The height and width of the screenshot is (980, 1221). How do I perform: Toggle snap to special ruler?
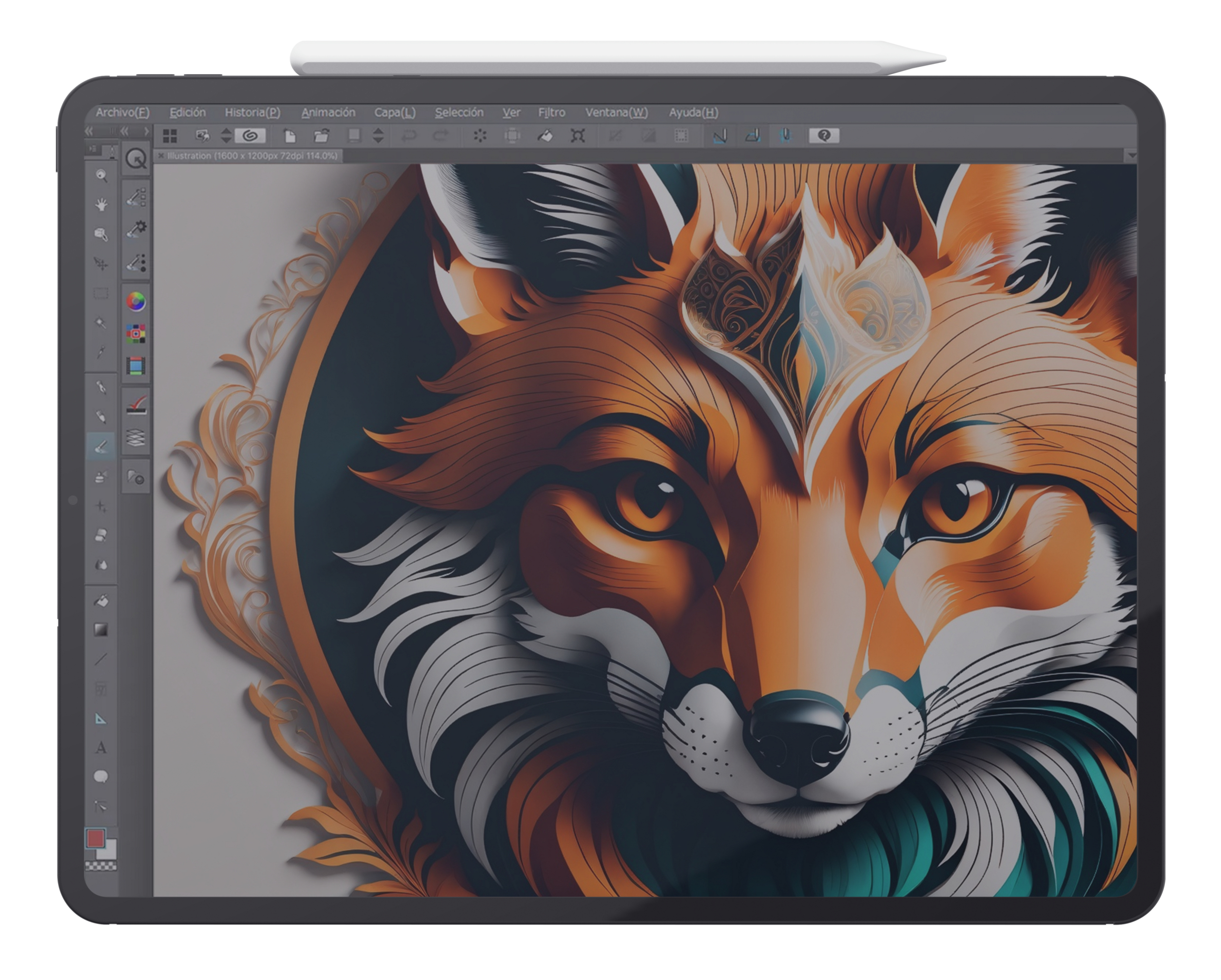pos(753,136)
